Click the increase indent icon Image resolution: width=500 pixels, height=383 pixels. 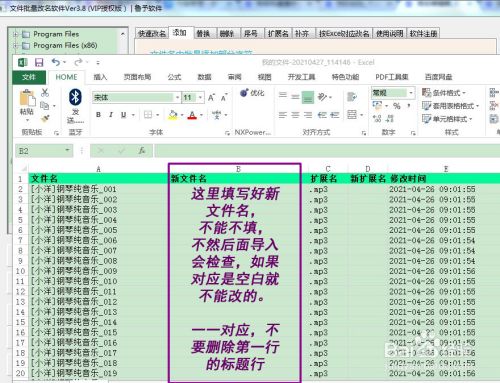334,115
